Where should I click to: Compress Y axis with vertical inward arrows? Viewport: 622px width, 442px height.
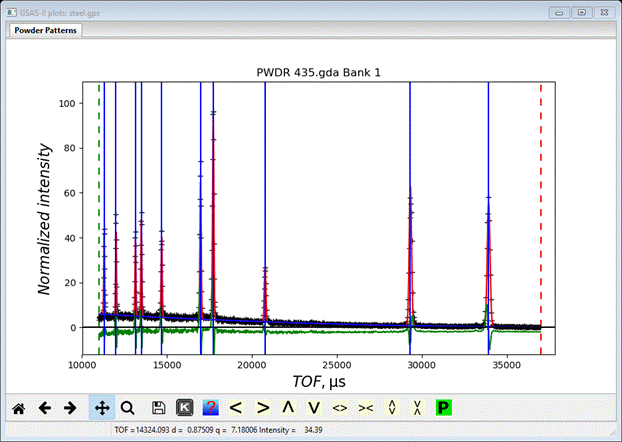418,407
